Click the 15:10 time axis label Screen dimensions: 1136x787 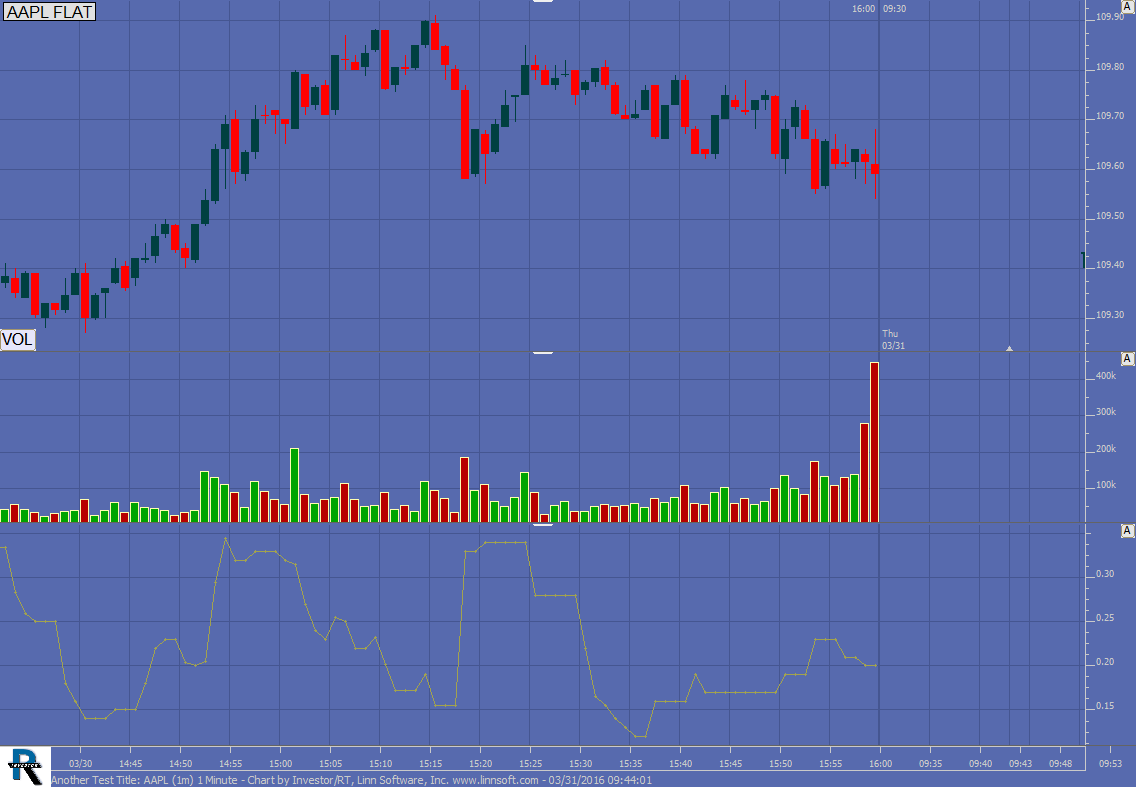tap(380, 764)
